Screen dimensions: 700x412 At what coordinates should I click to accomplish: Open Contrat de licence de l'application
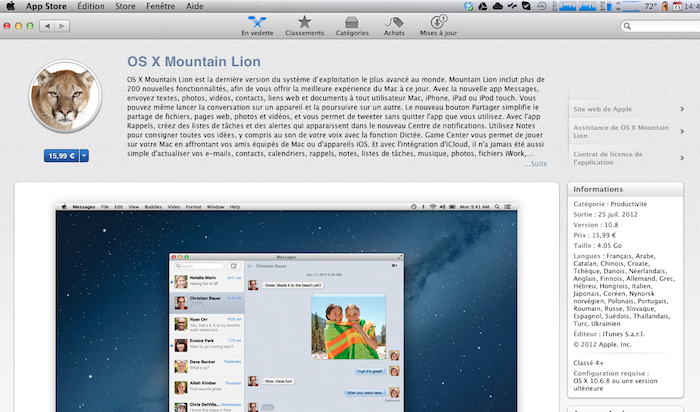pos(608,158)
